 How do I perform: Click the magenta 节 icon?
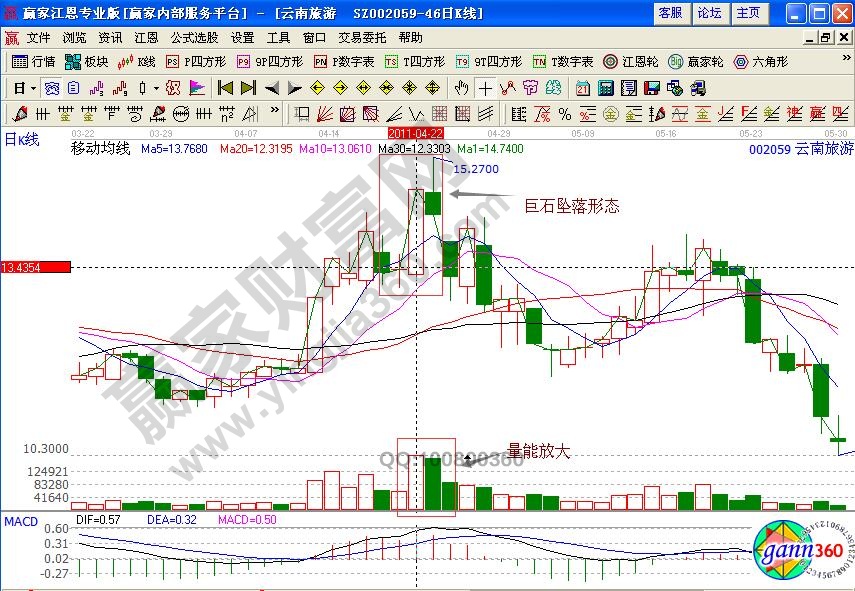click(530, 88)
